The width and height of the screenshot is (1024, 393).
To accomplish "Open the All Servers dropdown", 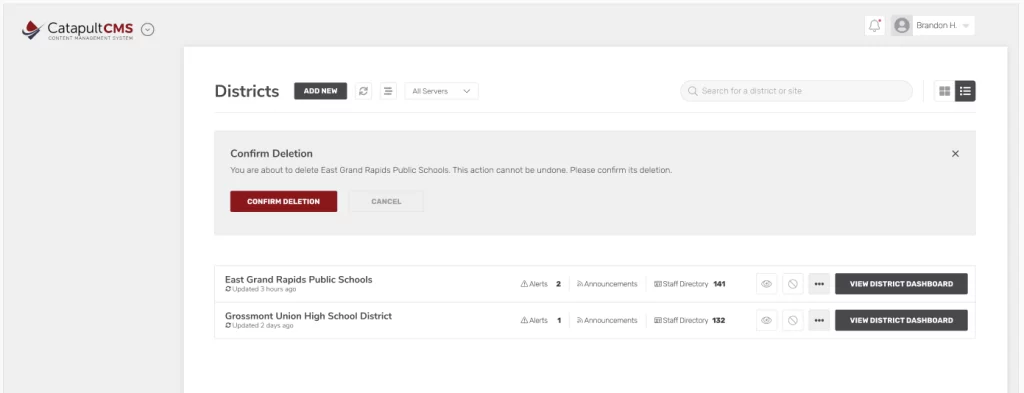I will tap(441, 91).
